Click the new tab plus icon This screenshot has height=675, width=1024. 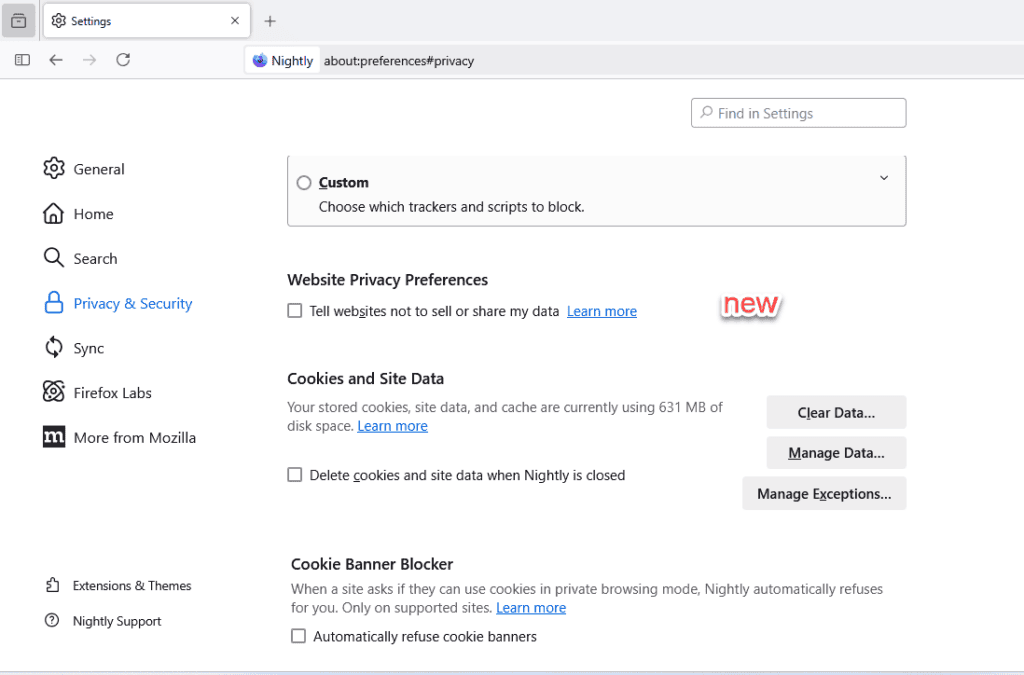click(270, 21)
